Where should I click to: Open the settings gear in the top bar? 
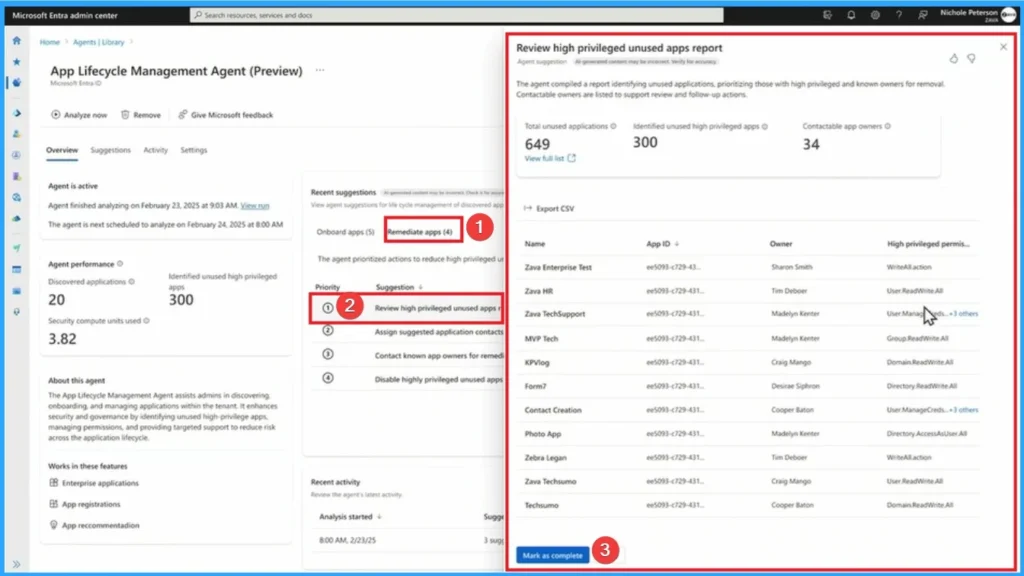(877, 15)
